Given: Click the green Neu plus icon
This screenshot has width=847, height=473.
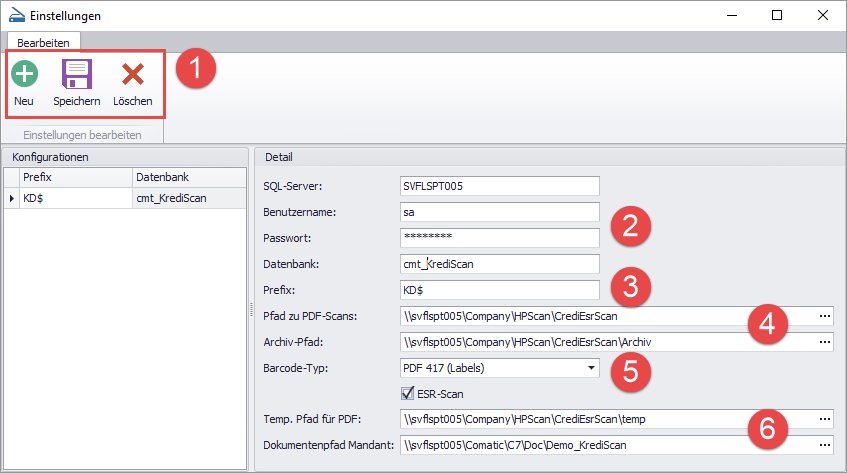Looking at the screenshot, I should [x=24, y=75].
